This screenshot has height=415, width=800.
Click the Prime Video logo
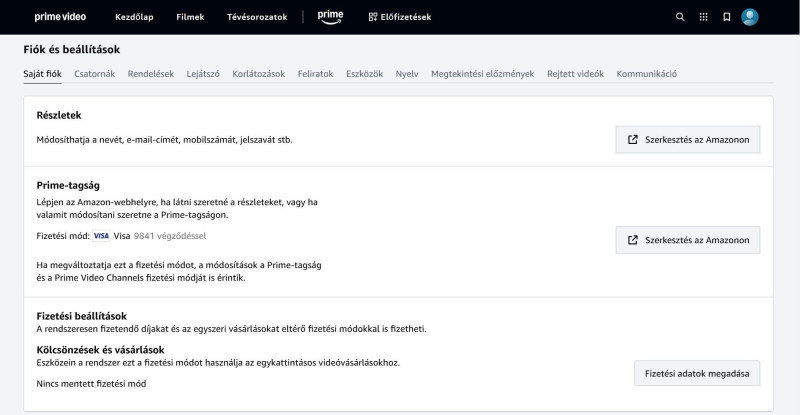[x=60, y=17]
